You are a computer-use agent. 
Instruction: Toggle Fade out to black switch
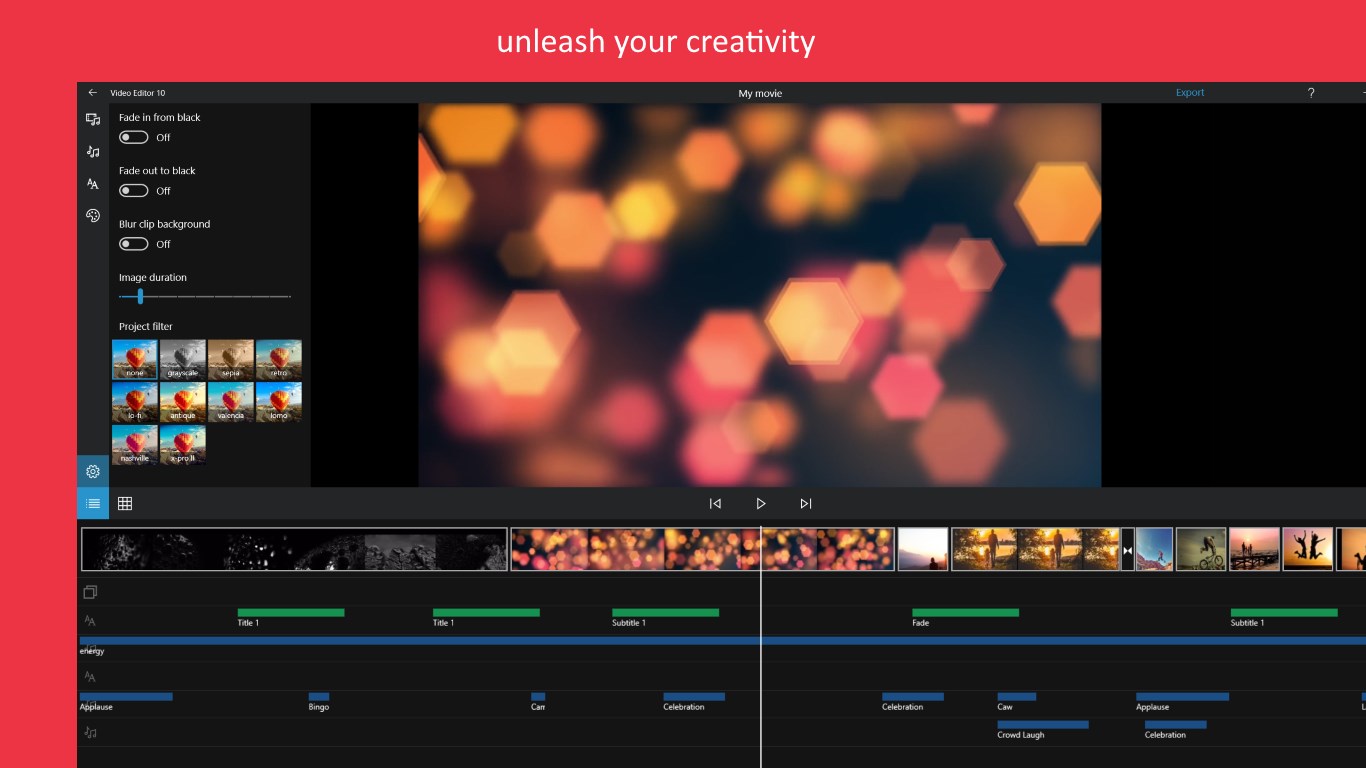pyautogui.click(x=134, y=190)
